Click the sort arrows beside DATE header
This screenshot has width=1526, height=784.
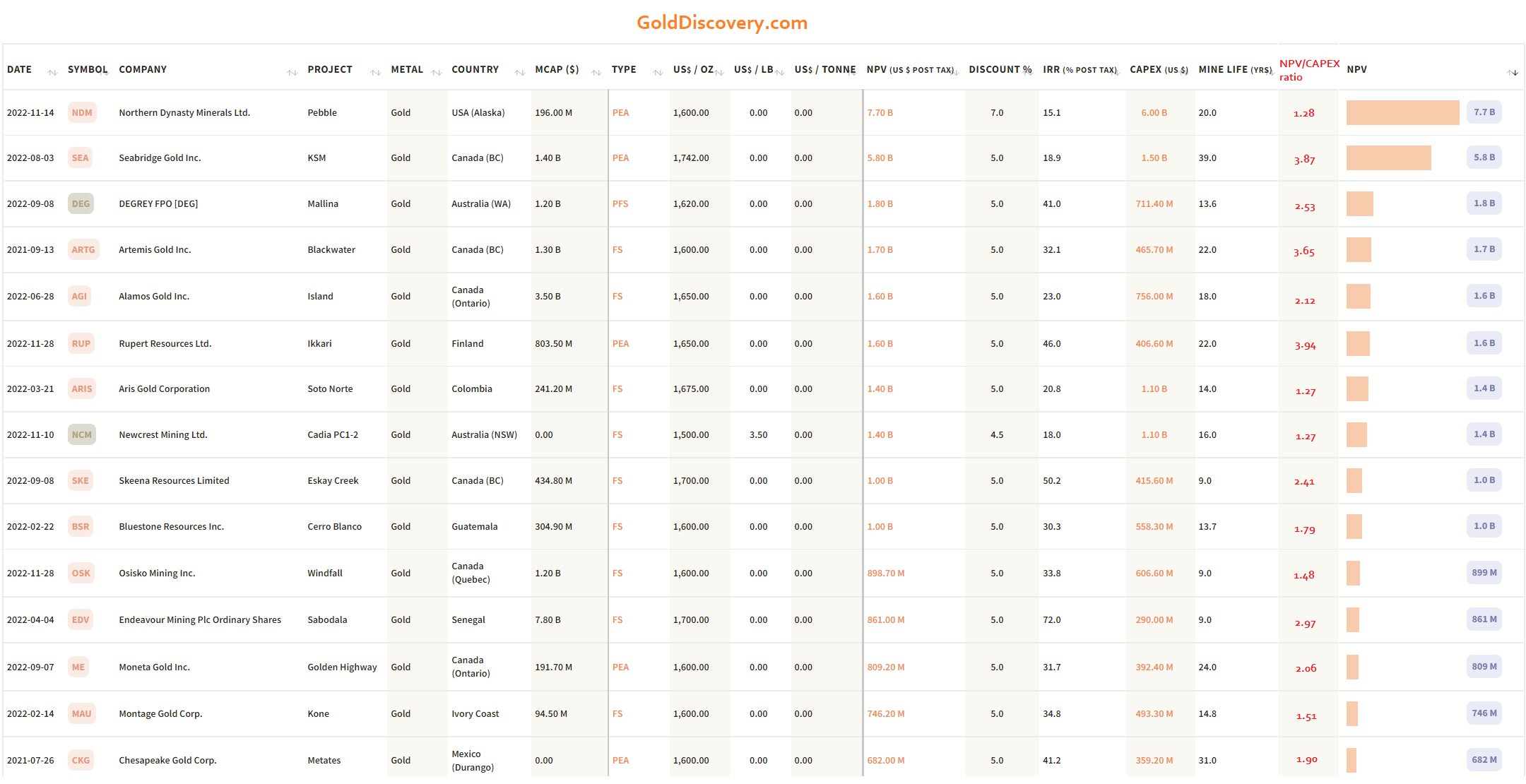[52, 72]
